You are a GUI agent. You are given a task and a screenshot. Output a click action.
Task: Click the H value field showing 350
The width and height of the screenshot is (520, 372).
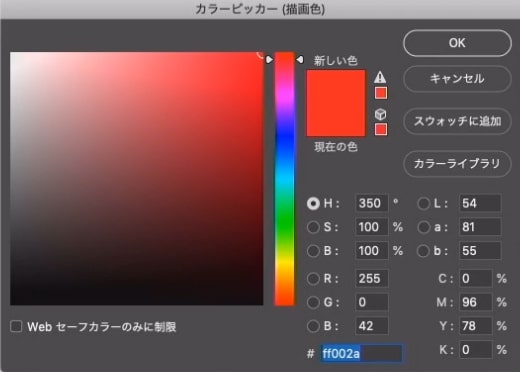coord(371,203)
